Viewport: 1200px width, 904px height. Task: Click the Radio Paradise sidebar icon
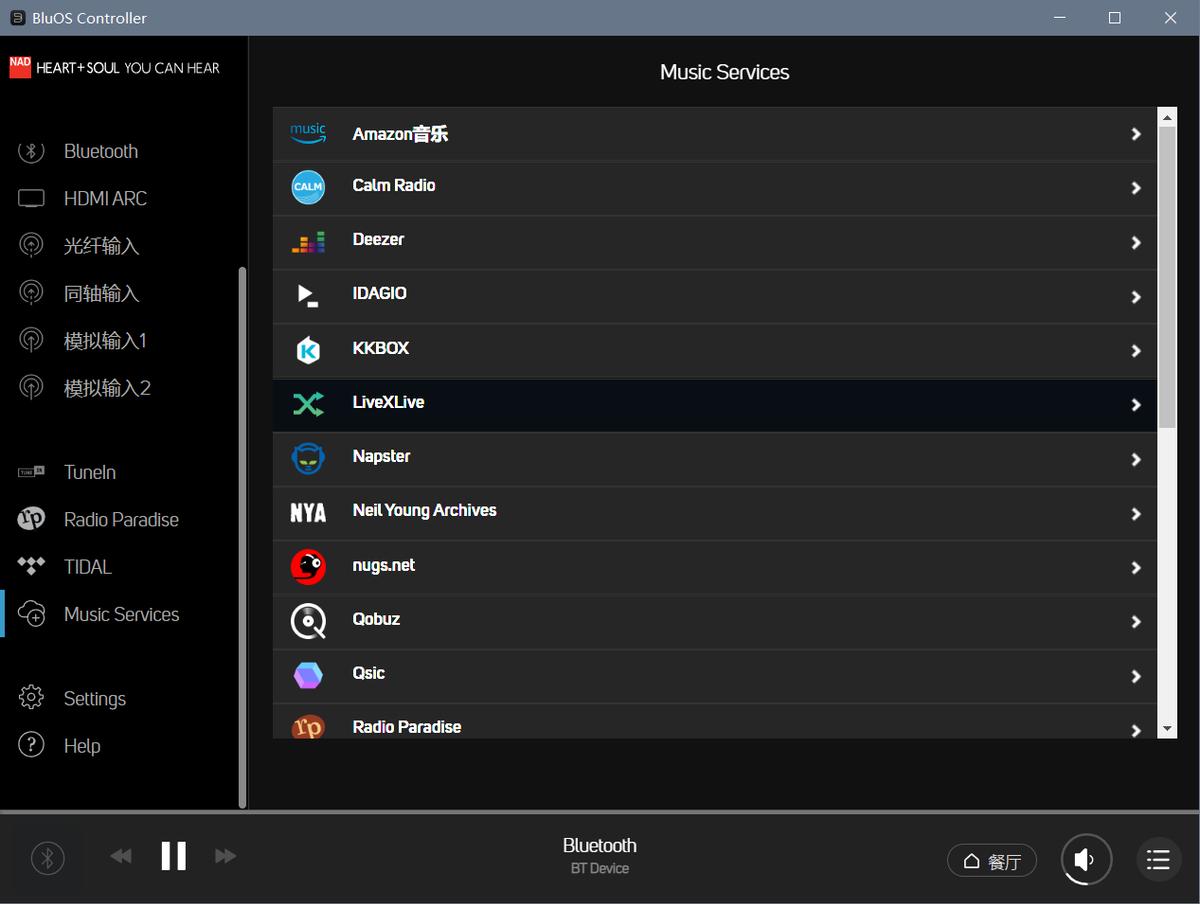pos(31,519)
